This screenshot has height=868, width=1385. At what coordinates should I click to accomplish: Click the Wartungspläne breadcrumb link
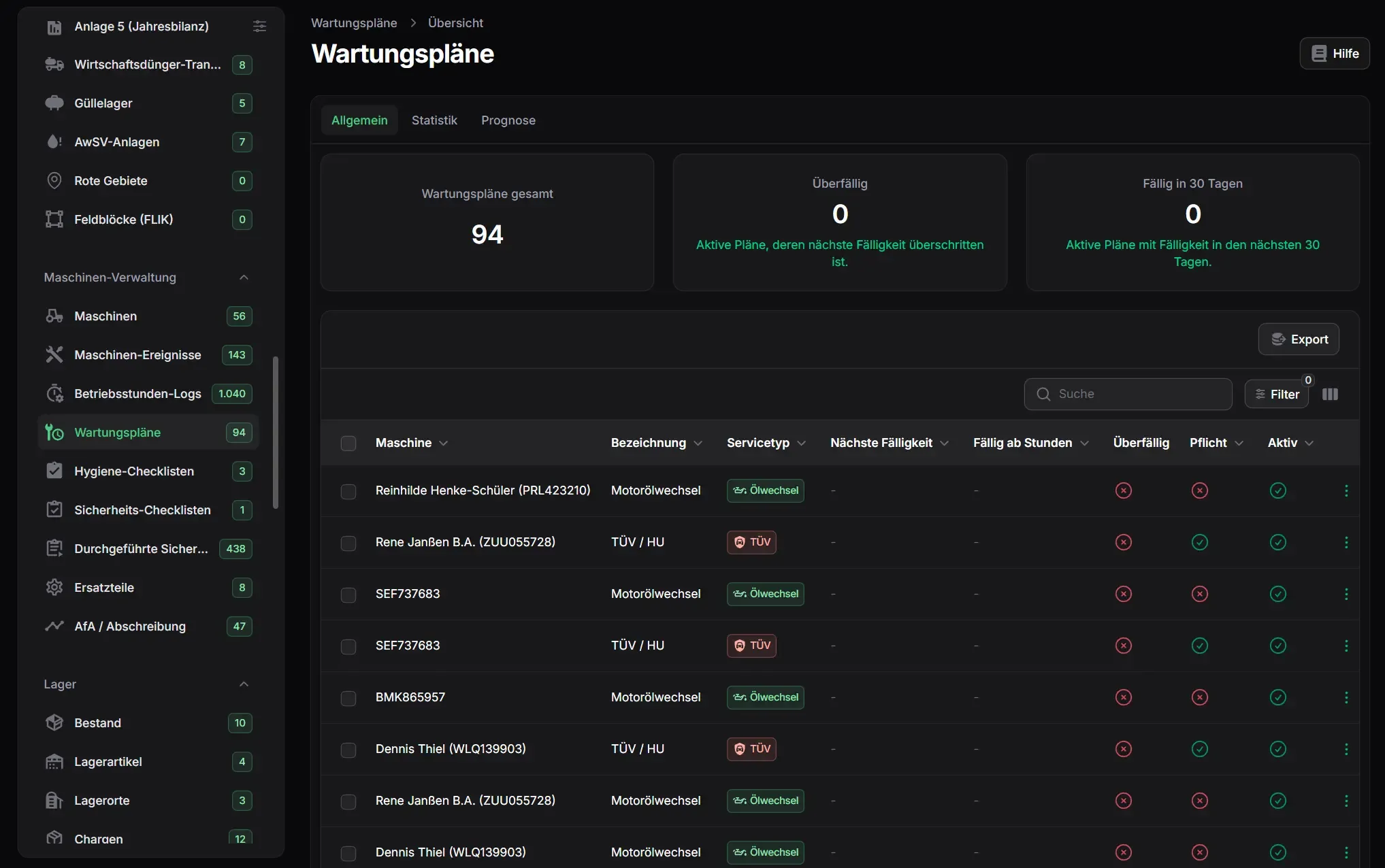[x=354, y=23]
